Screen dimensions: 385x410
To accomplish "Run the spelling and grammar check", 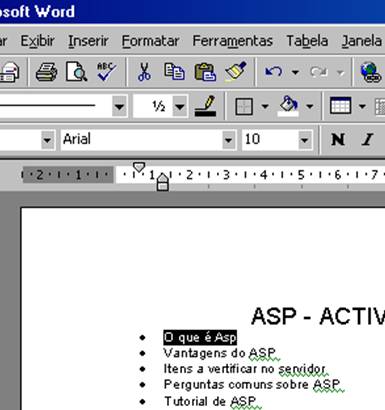I will 106,71.
